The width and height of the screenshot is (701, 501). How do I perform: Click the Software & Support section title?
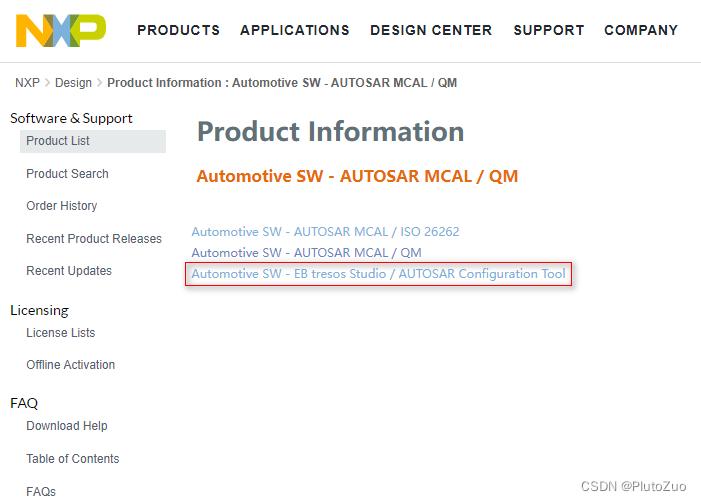click(71, 118)
